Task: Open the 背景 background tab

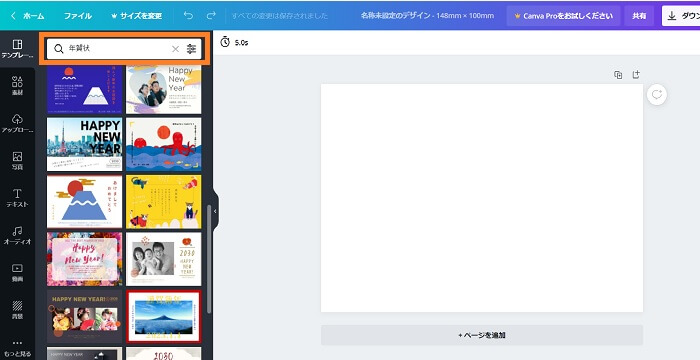Action: 17,310
